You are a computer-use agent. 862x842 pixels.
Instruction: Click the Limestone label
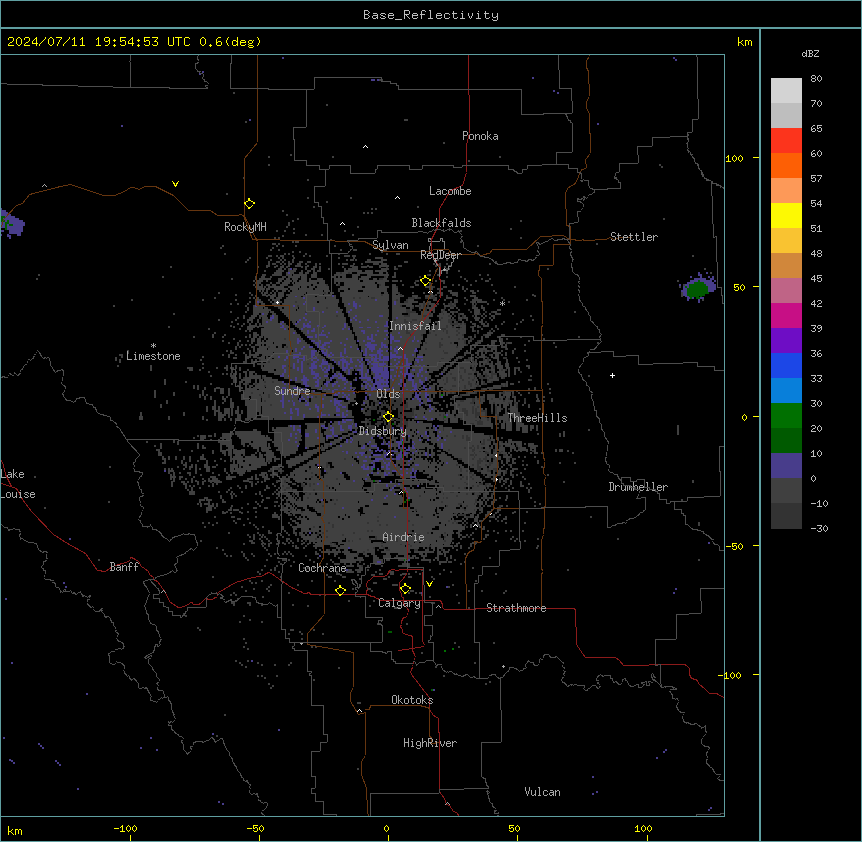coord(153,356)
